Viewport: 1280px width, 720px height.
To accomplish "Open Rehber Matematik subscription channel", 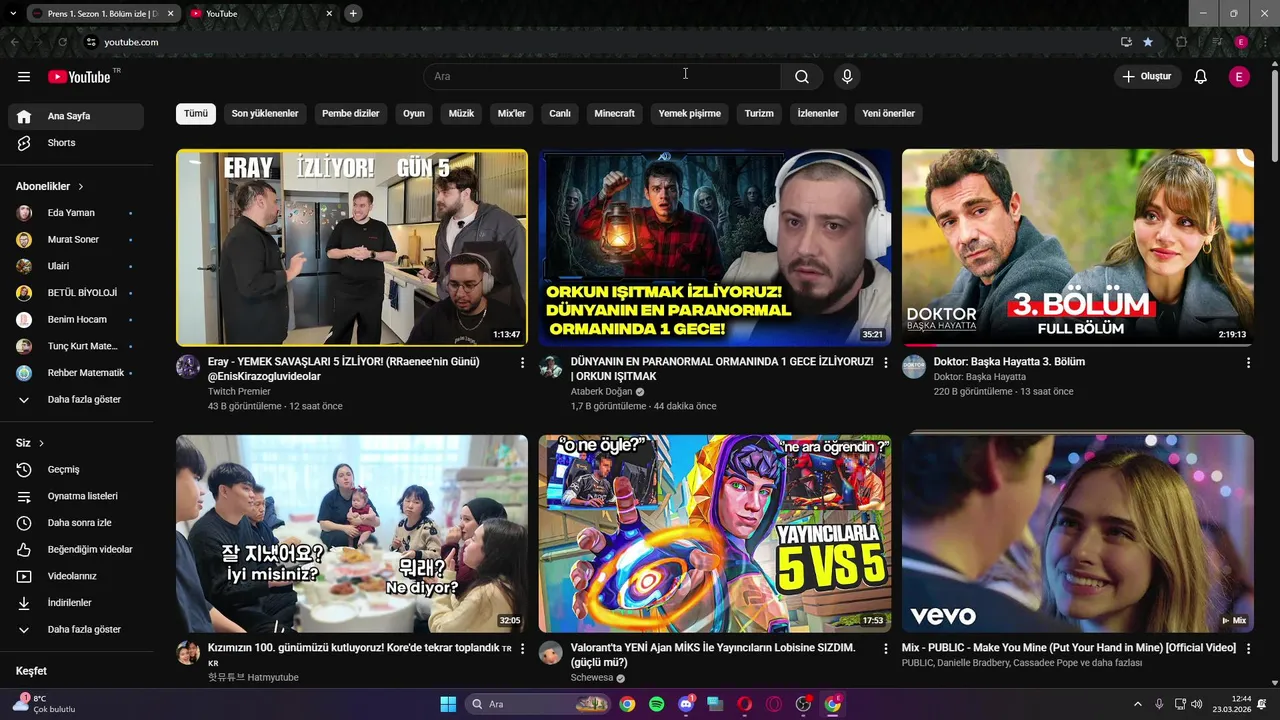I will [x=76, y=373].
